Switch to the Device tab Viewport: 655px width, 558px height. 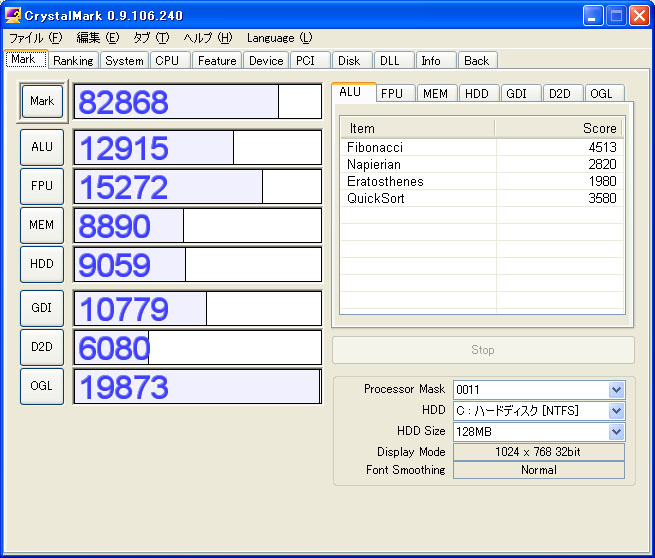(x=266, y=61)
